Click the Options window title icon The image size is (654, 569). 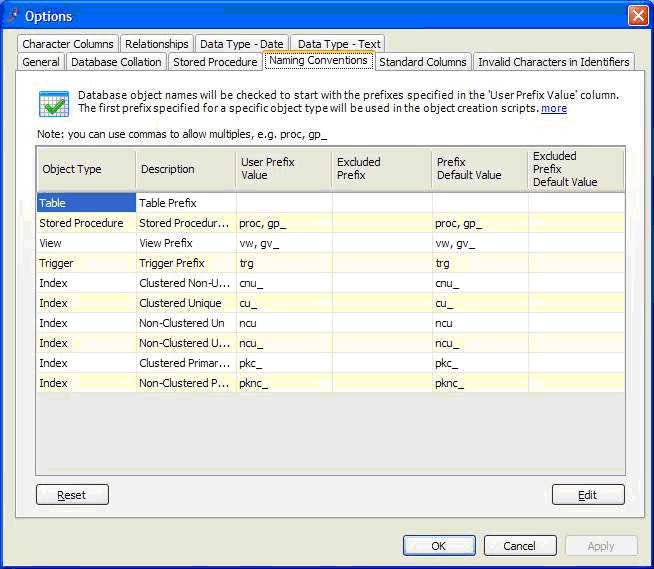click(x=13, y=15)
